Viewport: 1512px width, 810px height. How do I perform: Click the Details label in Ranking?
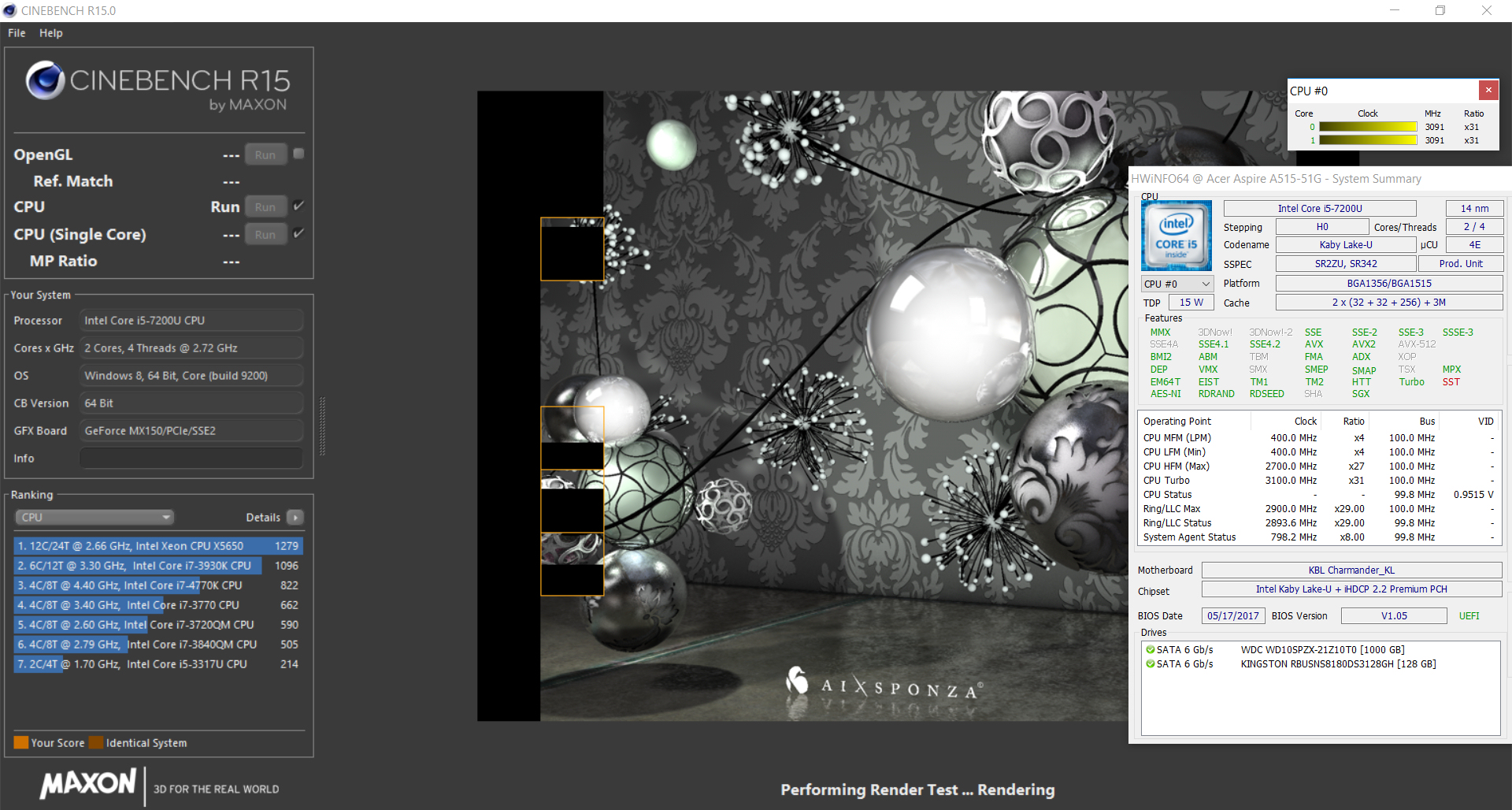(263, 518)
